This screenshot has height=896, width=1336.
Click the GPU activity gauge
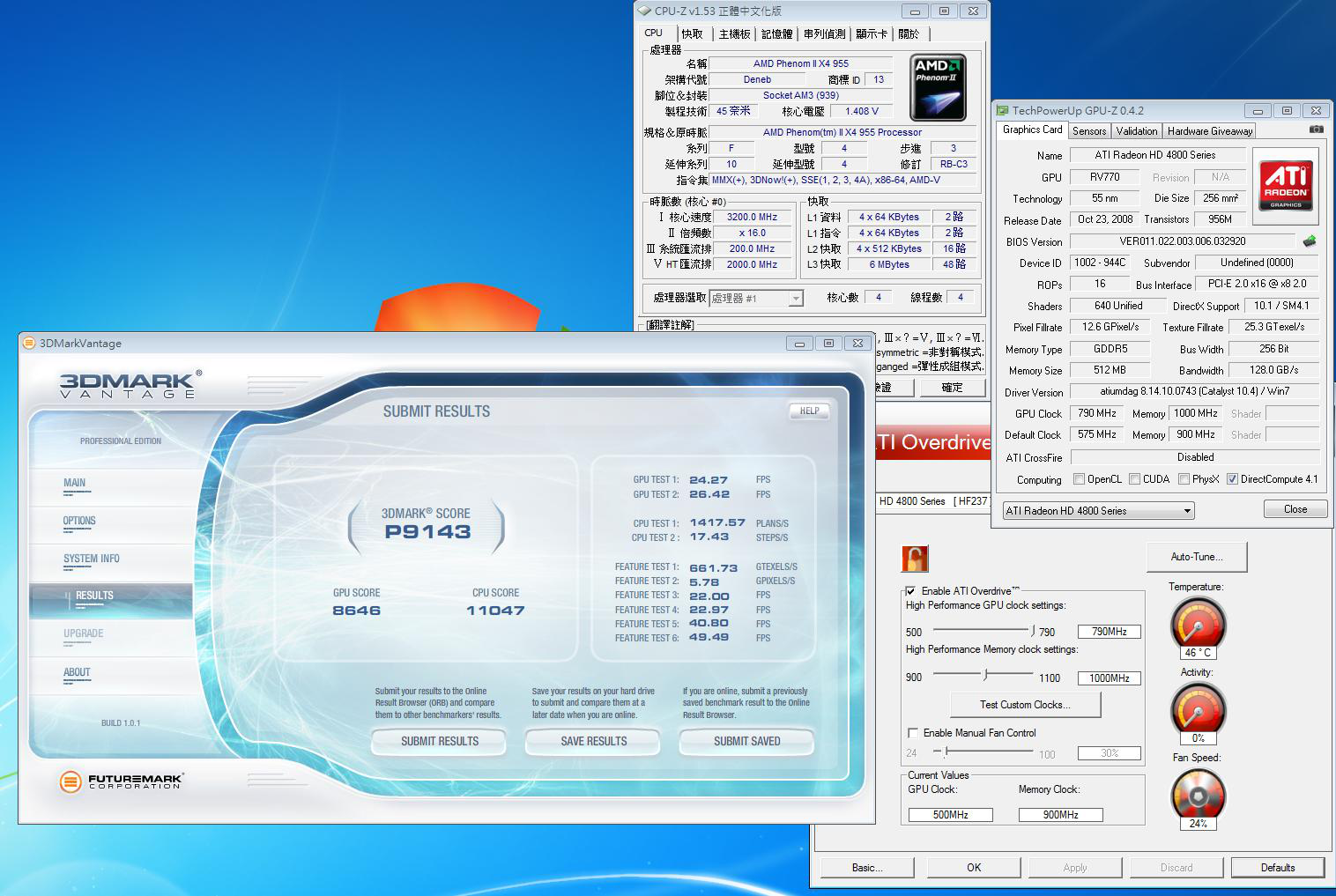tap(1198, 708)
